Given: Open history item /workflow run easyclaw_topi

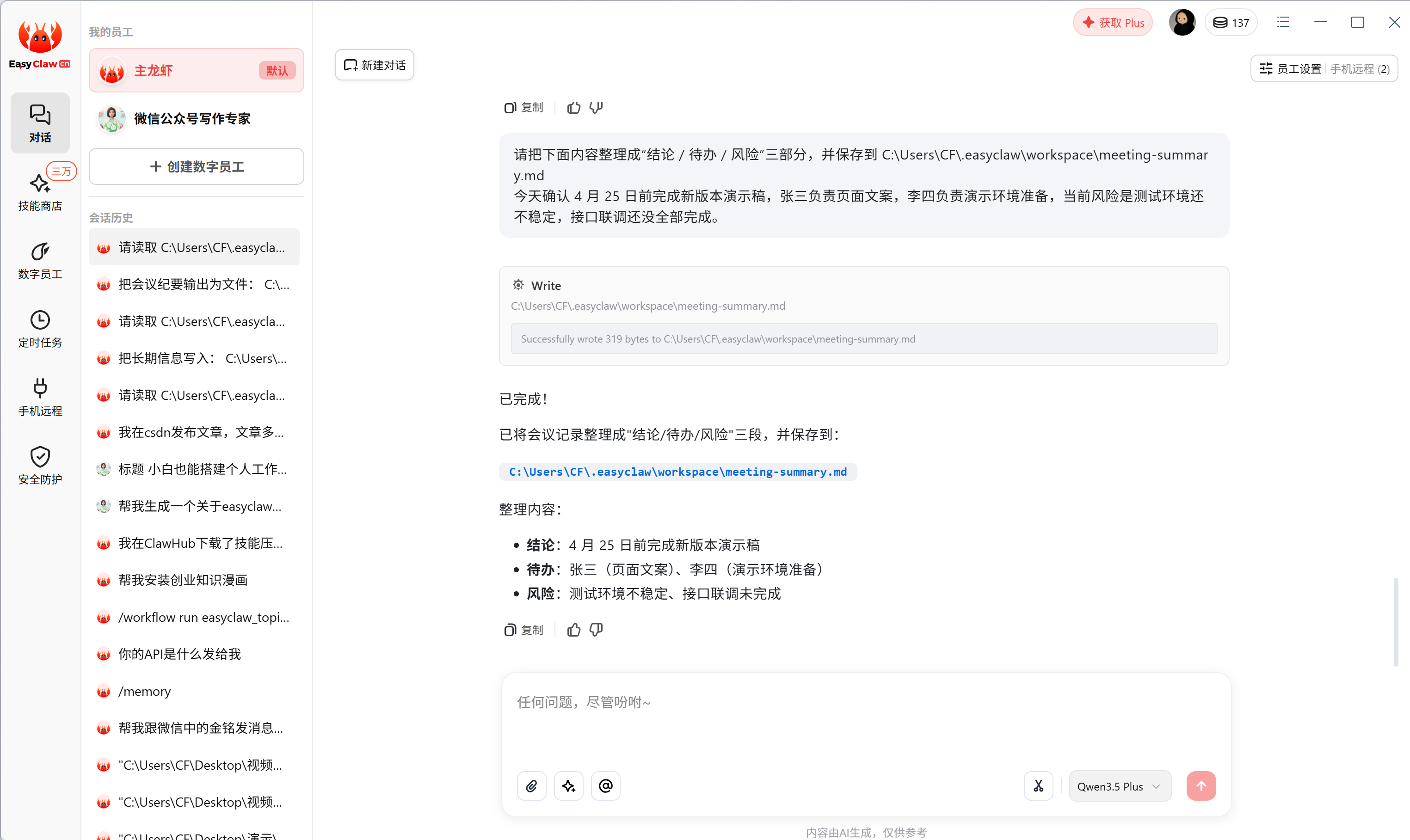Looking at the screenshot, I should (x=194, y=617).
